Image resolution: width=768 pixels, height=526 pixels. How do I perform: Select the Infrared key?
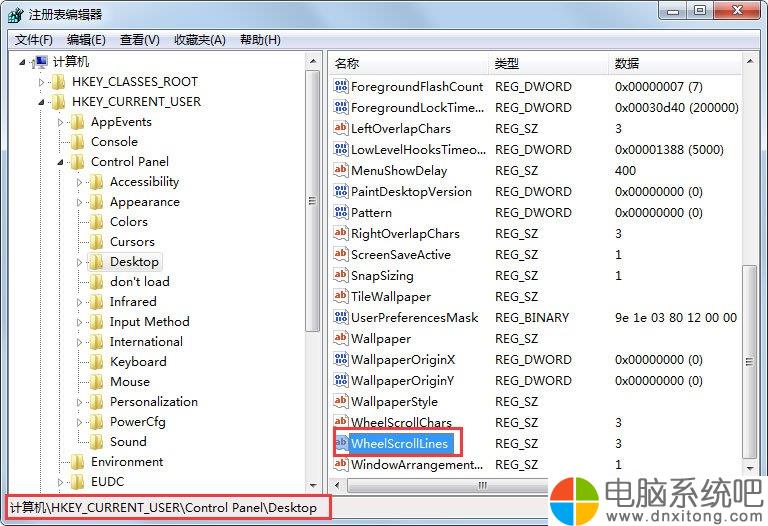[x=133, y=302]
